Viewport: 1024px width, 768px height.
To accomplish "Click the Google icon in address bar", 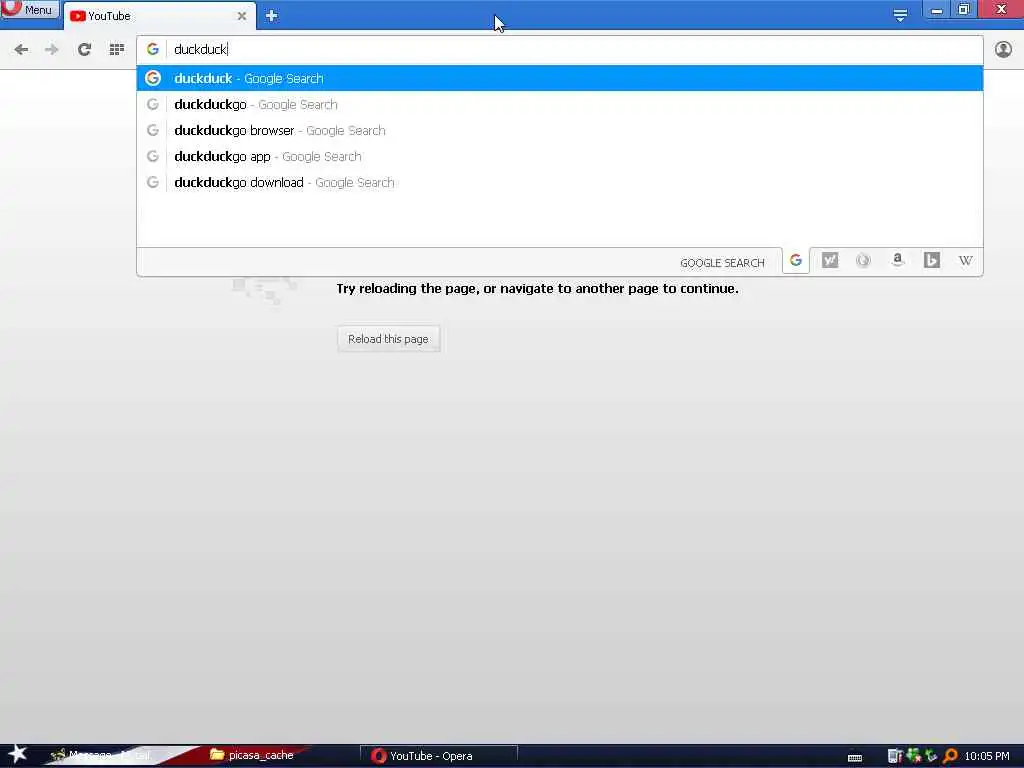I will (153, 49).
